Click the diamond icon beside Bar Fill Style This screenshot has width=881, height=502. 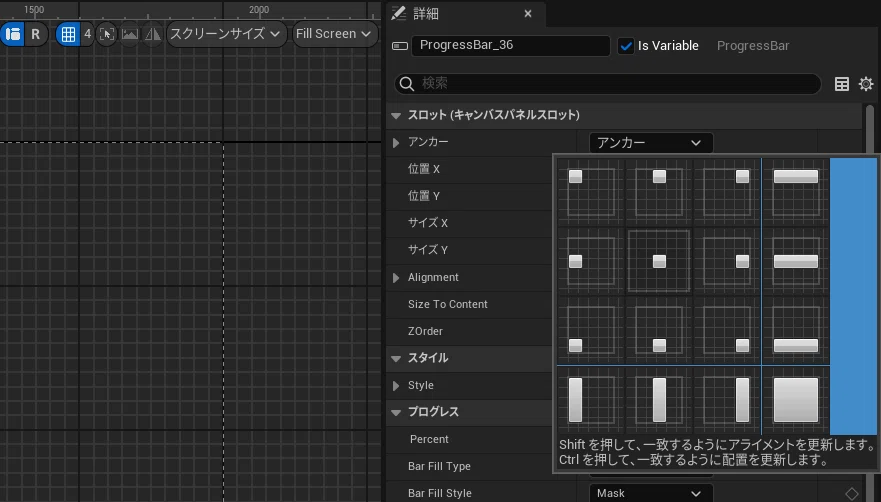coord(852,494)
